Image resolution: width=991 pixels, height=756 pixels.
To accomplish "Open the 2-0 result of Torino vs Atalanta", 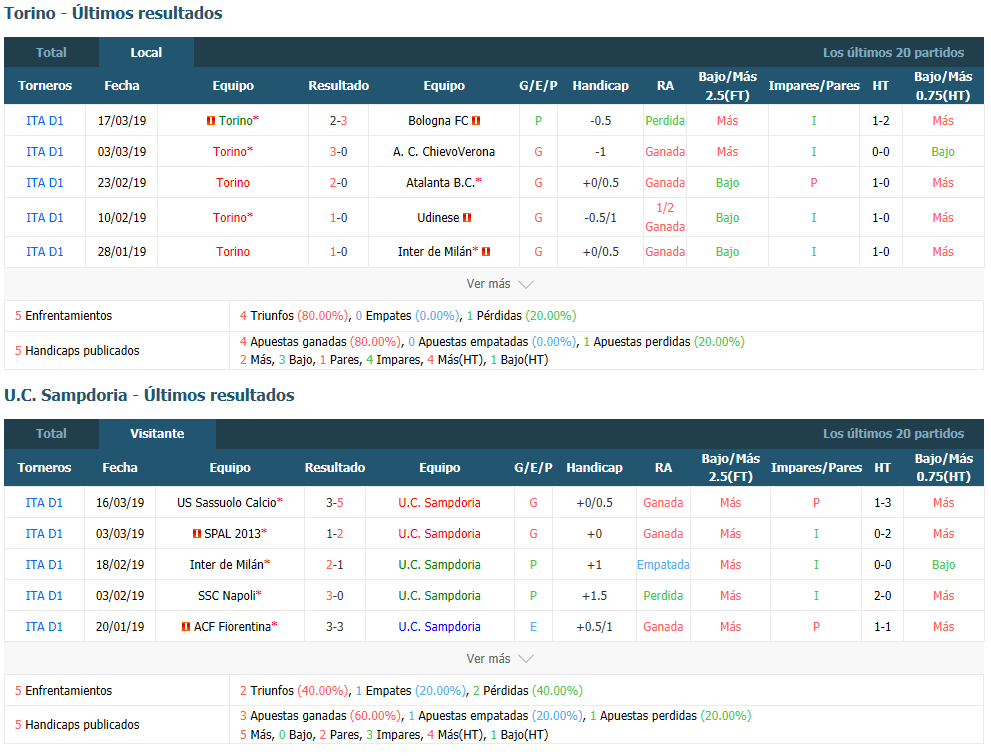I will point(339,183).
